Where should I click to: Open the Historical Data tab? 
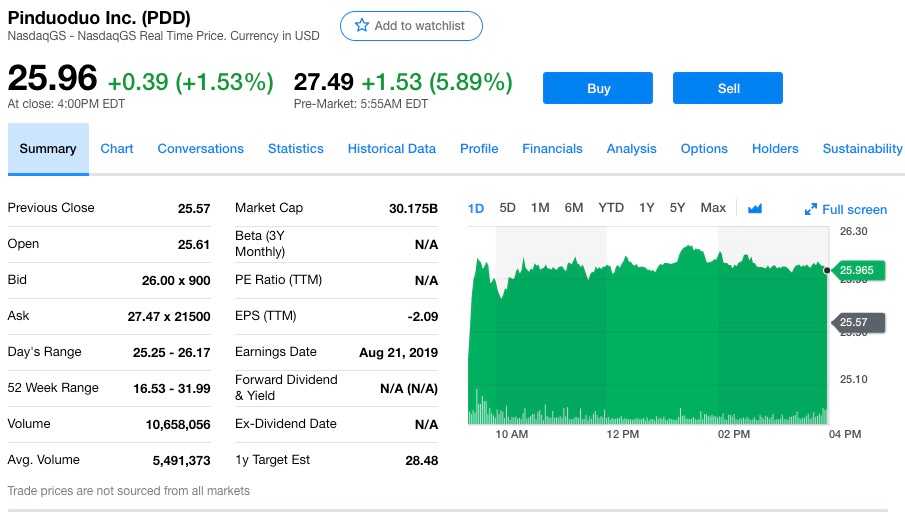click(391, 149)
